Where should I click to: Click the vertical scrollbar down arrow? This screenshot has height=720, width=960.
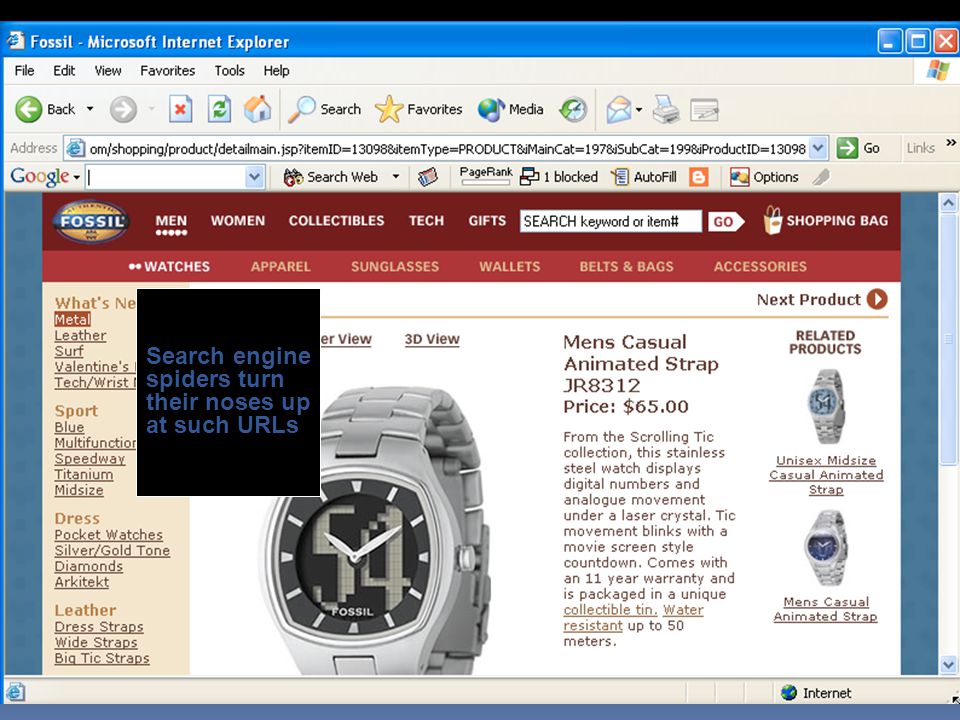(948, 664)
